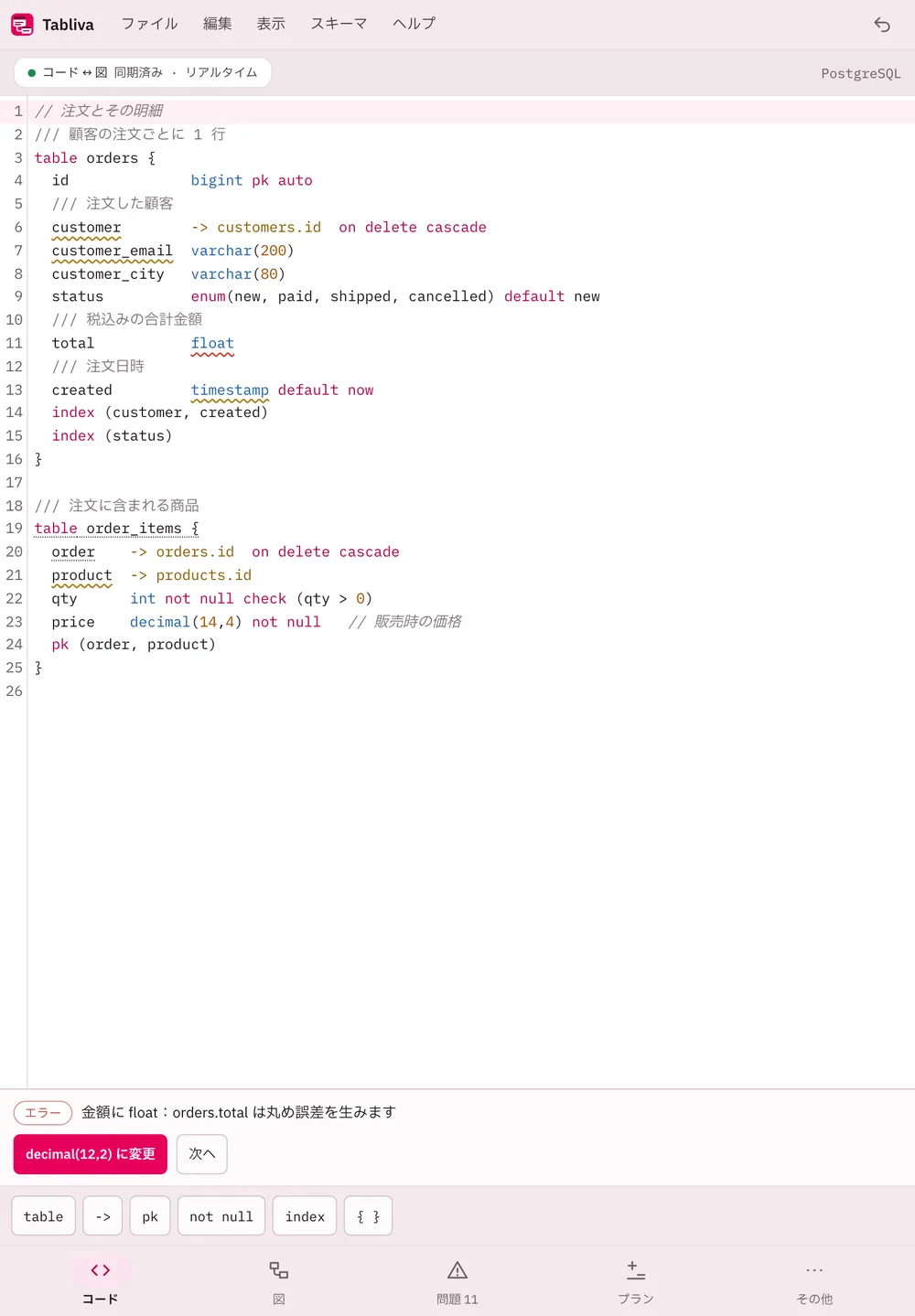This screenshot has height=1316, width=915.
Task: Insert the -> reference snippet
Action: [103, 1216]
